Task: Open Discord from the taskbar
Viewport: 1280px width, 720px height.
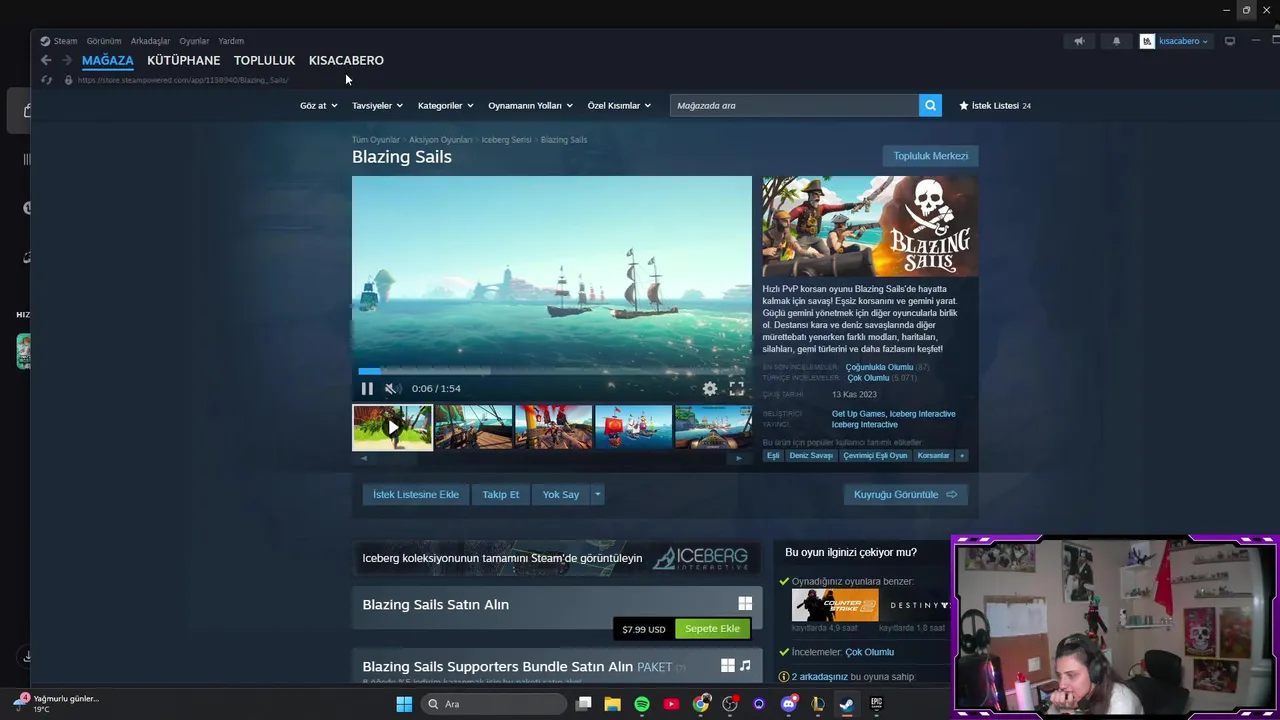Action: (x=789, y=704)
